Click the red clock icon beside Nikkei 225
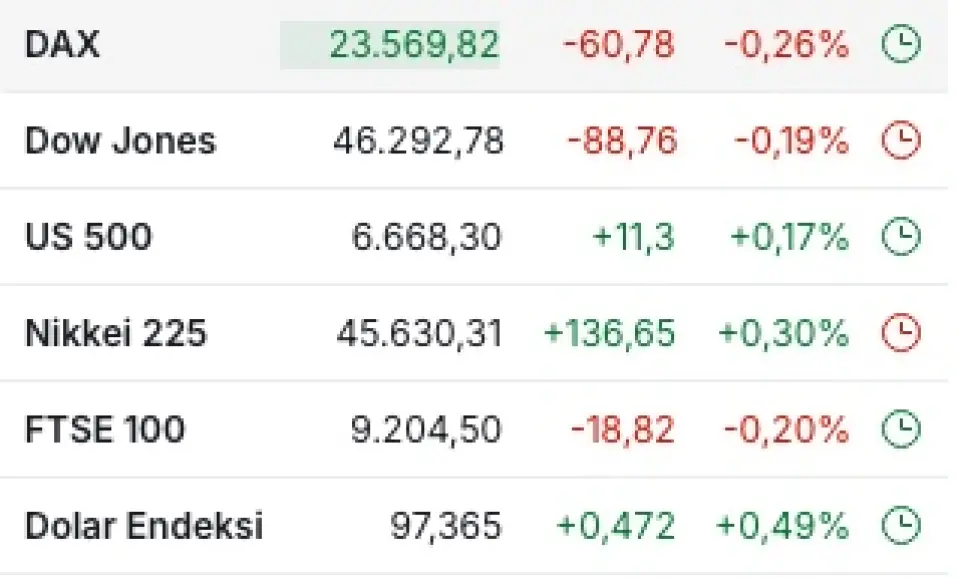 coord(901,332)
